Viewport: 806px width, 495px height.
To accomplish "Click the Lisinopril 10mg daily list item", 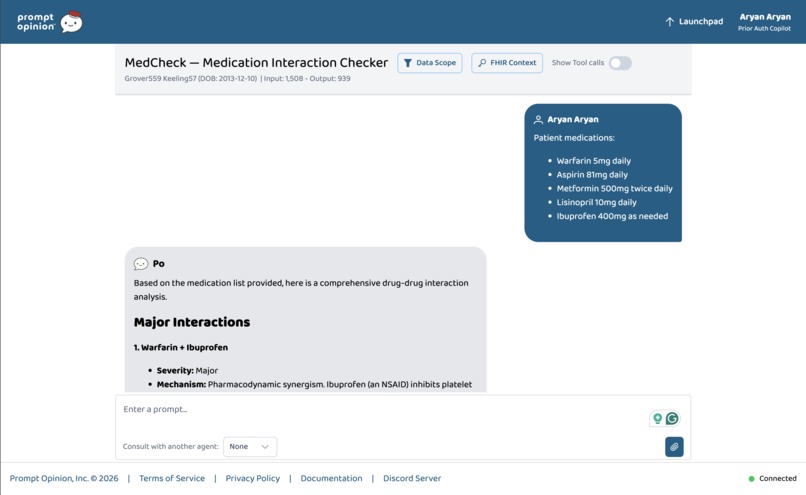I will point(596,203).
